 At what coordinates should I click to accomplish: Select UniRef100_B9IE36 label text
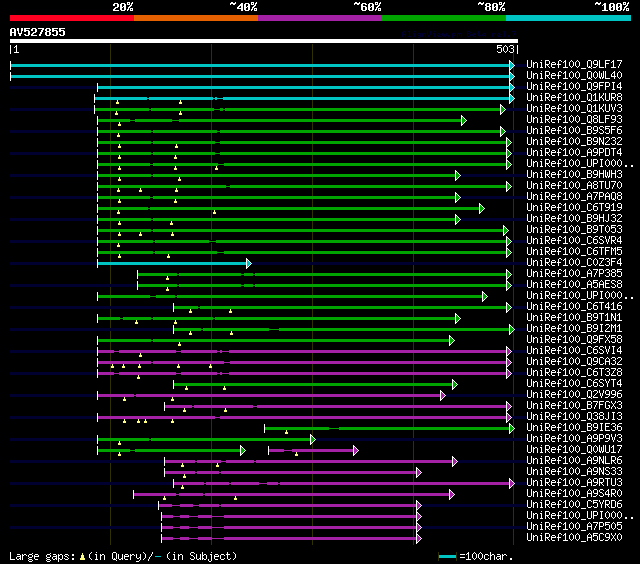tap(574, 428)
